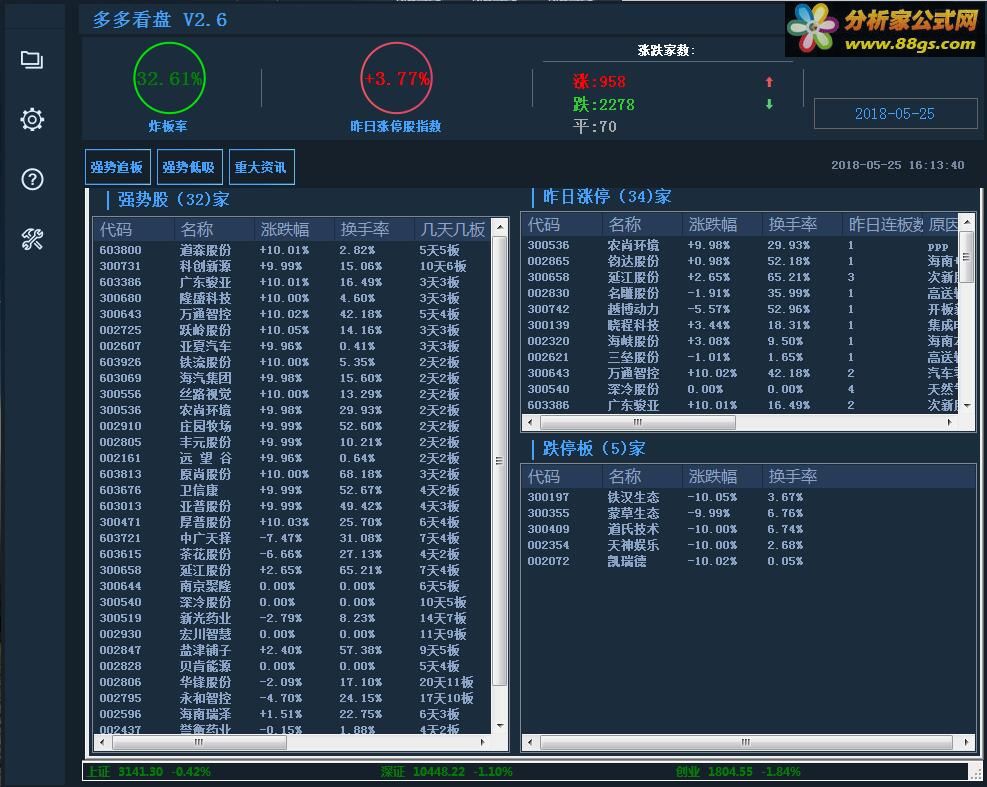
Task: Click the 强势股 horizontal scrollbar thumb
Action: point(199,743)
